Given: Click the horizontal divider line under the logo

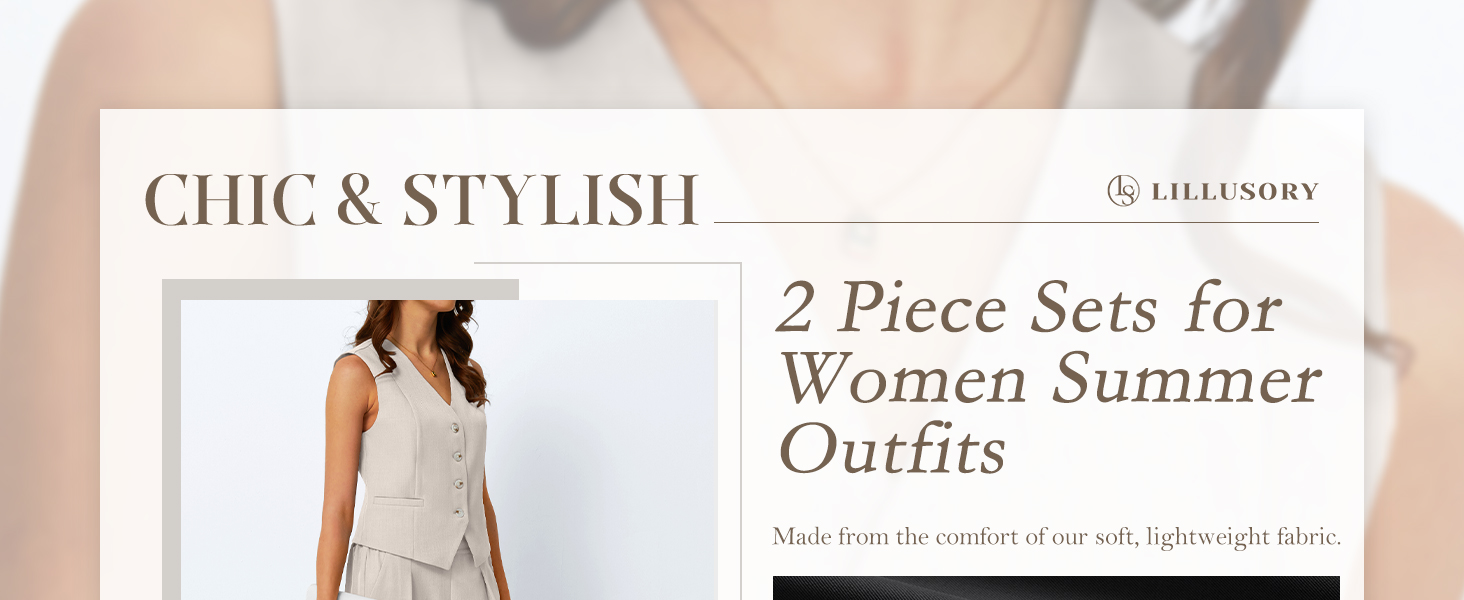Looking at the screenshot, I should pyautogui.click(x=1016, y=222).
